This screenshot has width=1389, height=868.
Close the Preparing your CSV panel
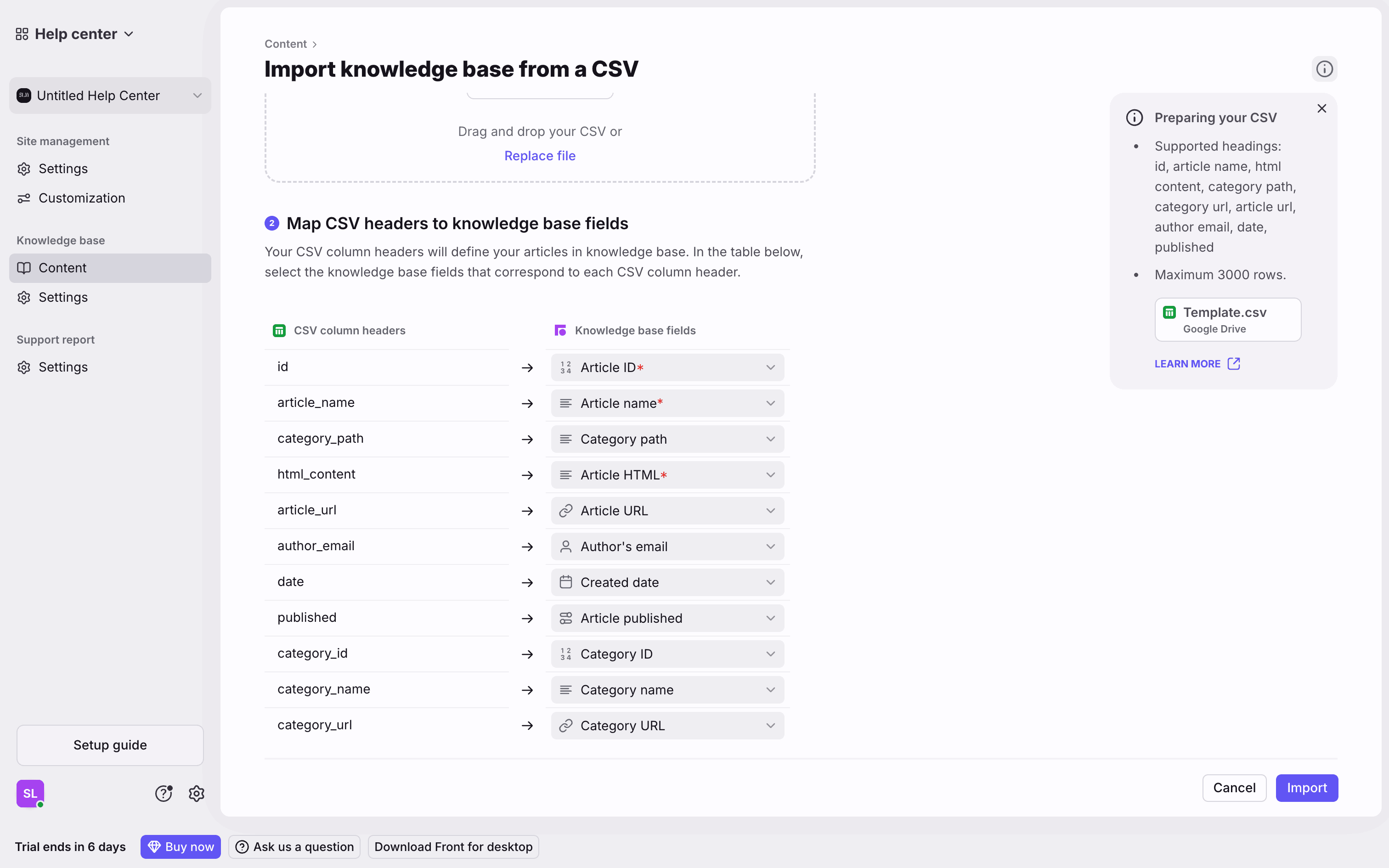pyautogui.click(x=1322, y=108)
